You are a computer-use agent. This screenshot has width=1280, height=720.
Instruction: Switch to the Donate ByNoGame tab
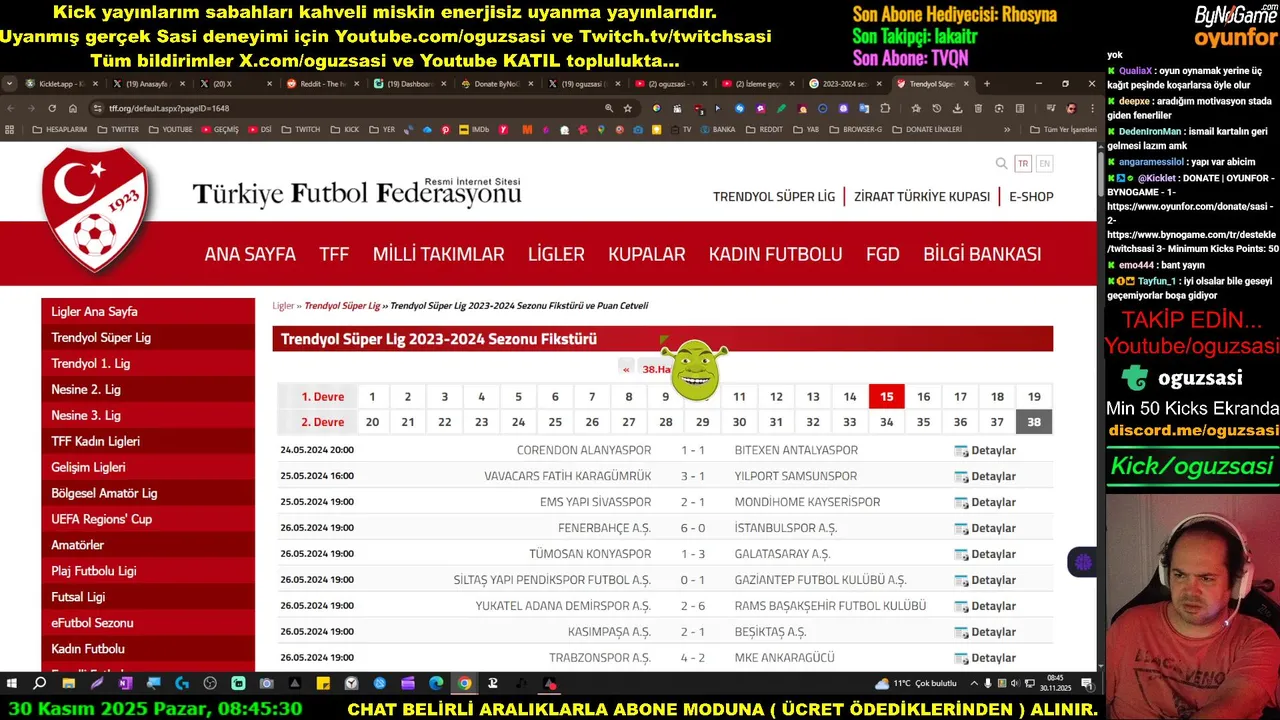coord(497,84)
